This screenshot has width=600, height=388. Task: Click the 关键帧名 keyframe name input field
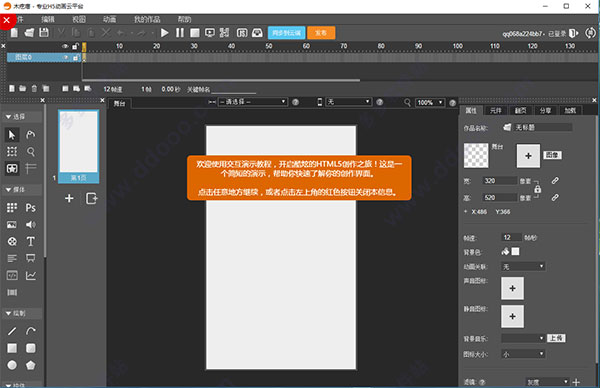point(233,89)
